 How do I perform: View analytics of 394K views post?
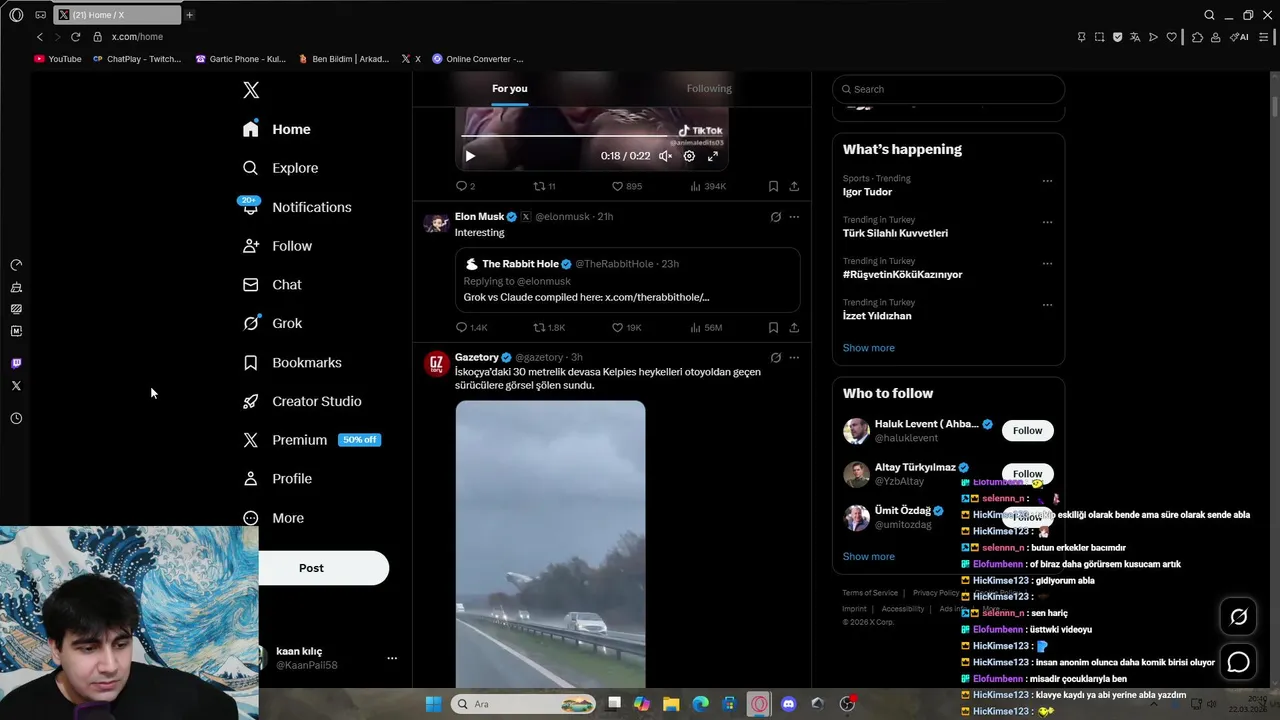tap(707, 186)
